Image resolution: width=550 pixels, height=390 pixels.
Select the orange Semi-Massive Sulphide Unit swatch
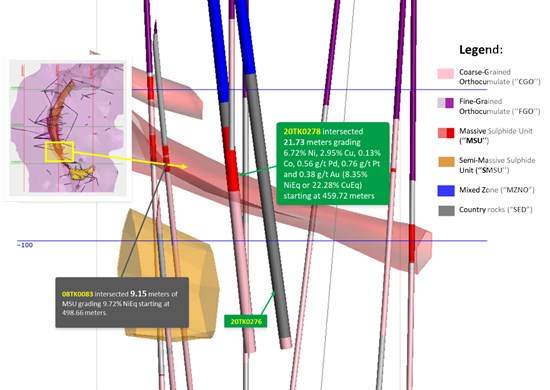446,162
